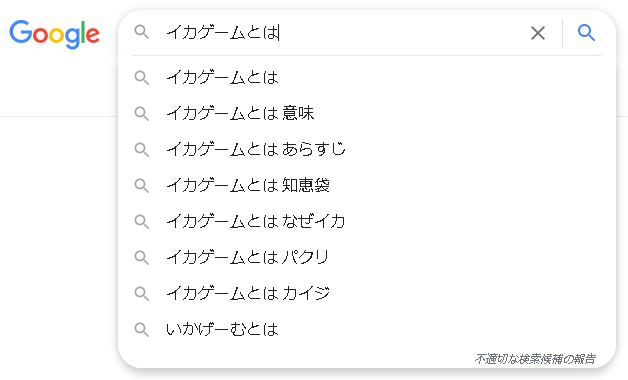Viewport: 628px width, 380px height.
Task: Click magnifier icon beside 知恵袋 suggestion
Action: (x=141, y=186)
